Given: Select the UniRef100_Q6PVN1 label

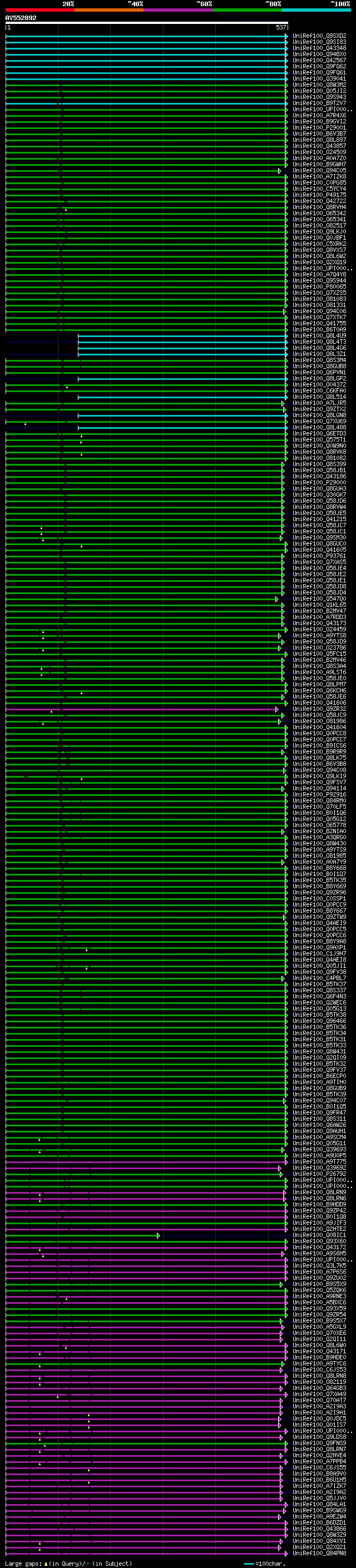Looking at the screenshot, I should [319, 372].
